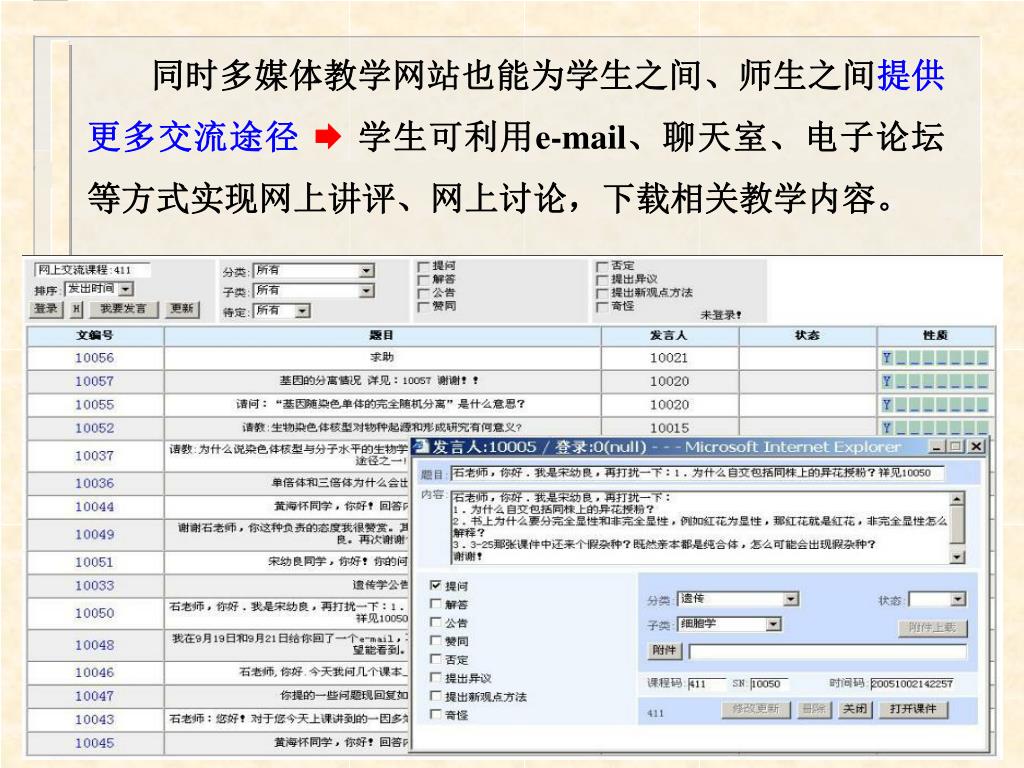The width and height of the screenshot is (1024, 768).
Task: Click inside the 内容 text area
Action: coord(701,528)
